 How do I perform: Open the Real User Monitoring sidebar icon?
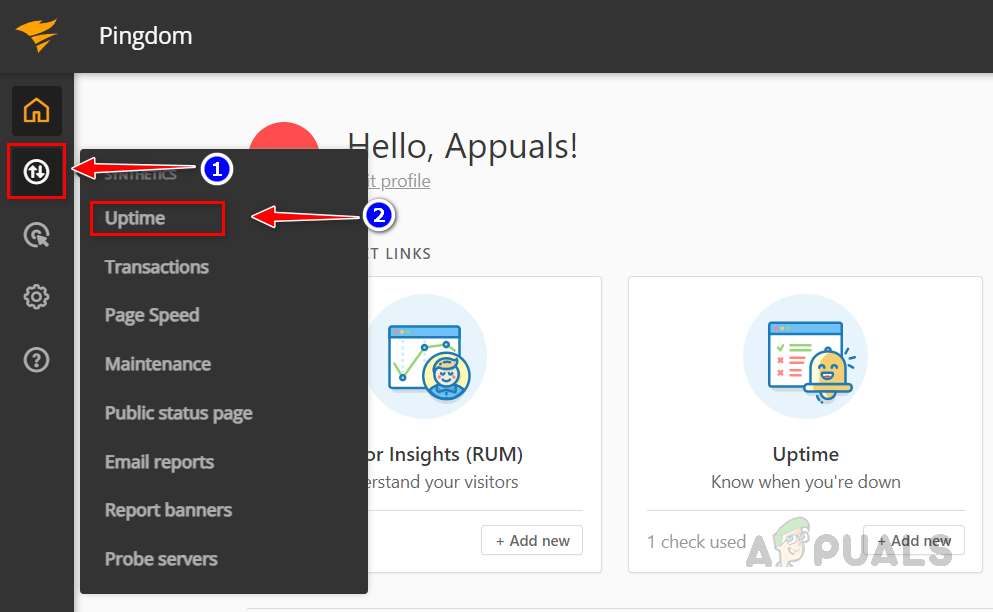[37, 235]
